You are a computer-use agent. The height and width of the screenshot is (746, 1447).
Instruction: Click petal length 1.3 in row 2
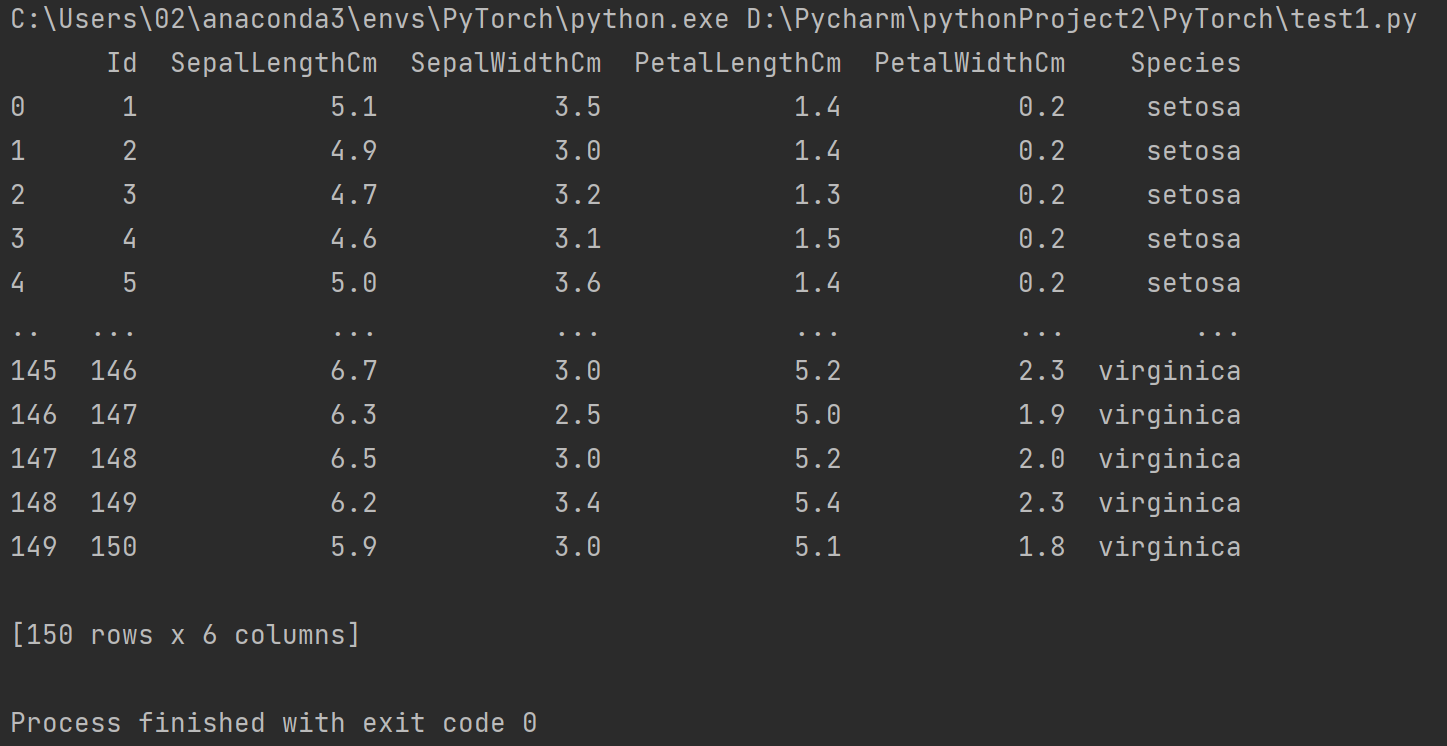click(818, 195)
